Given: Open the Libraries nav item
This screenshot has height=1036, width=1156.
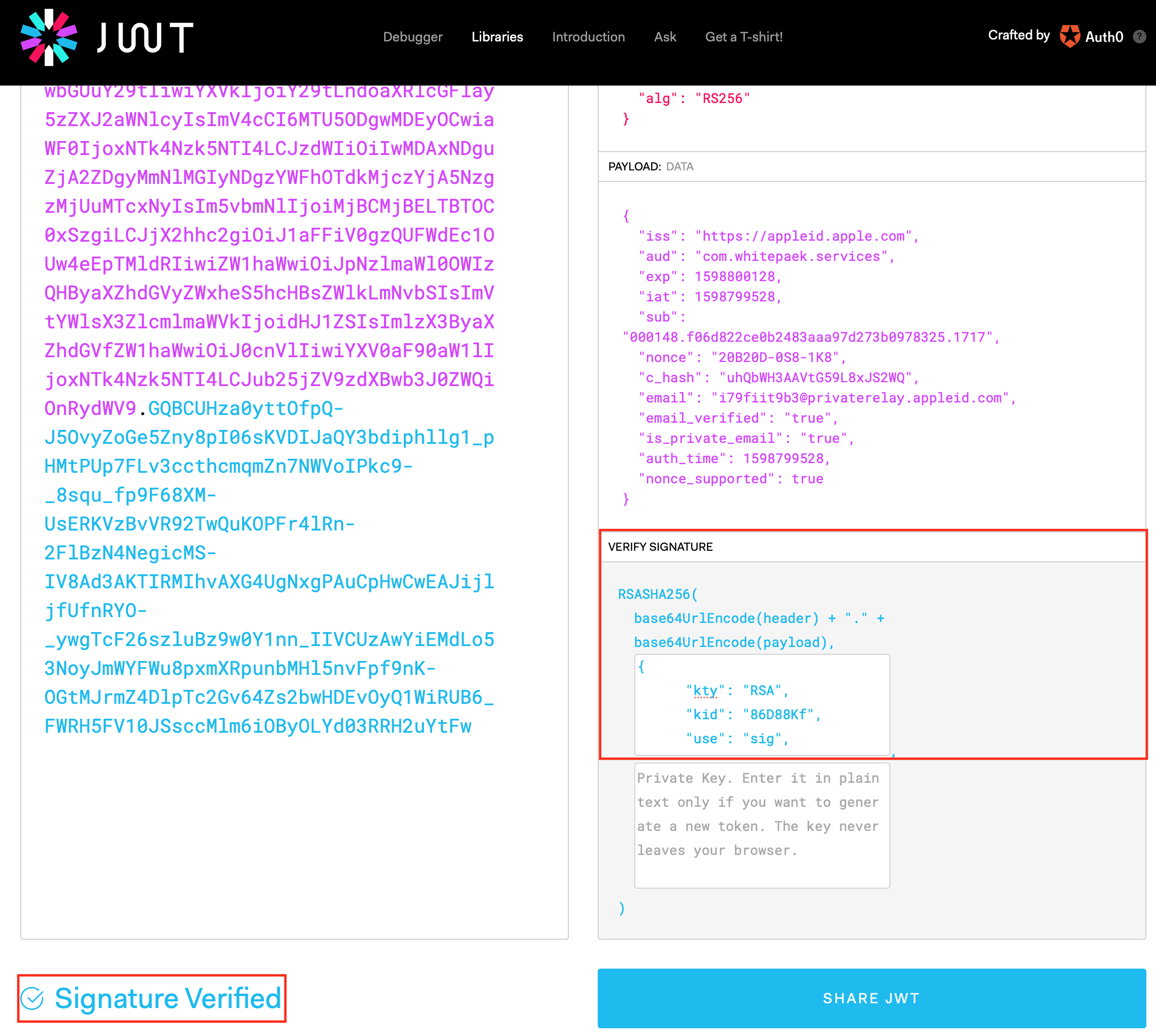Looking at the screenshot, I should [x=498, y=37].
